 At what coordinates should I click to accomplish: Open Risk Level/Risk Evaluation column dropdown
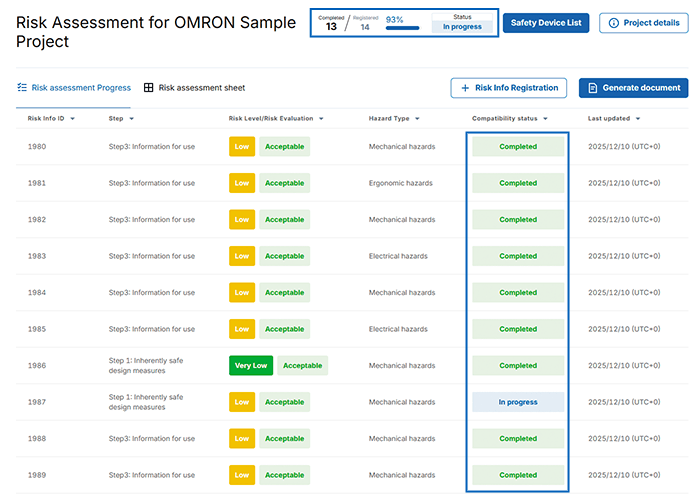click(x=321, y=119)
